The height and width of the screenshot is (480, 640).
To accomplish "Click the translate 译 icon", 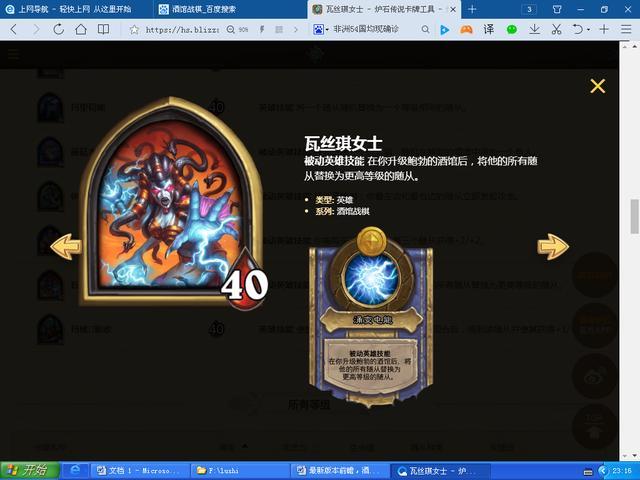I will [x=489, y=29].
